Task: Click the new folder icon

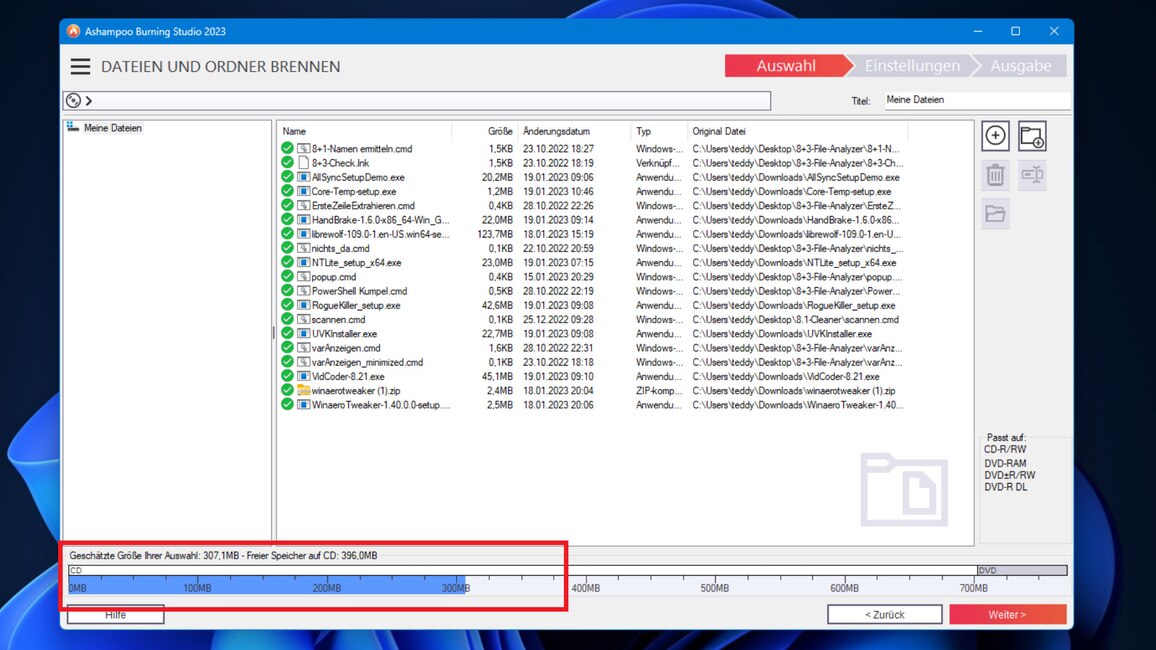Action: (x=1032, y=136)
